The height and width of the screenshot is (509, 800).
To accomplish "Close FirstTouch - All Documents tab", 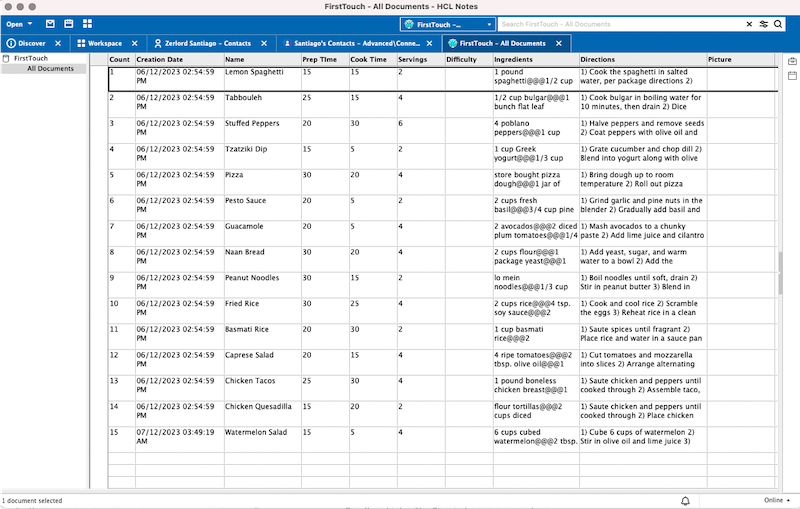I will pos(559,43).
